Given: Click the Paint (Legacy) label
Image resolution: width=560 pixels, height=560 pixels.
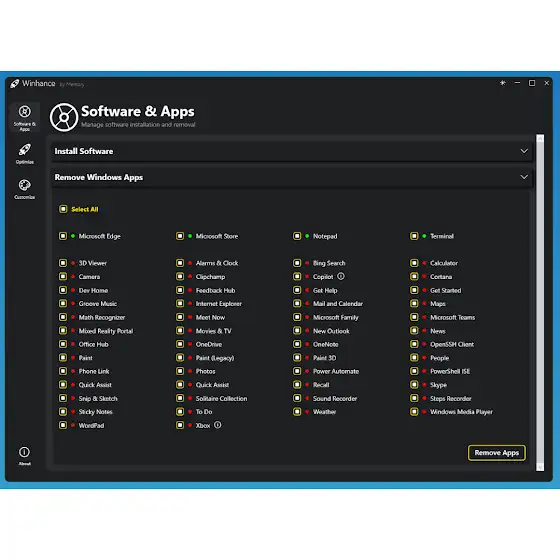Looking at the screenshot, I should (215, 358).
